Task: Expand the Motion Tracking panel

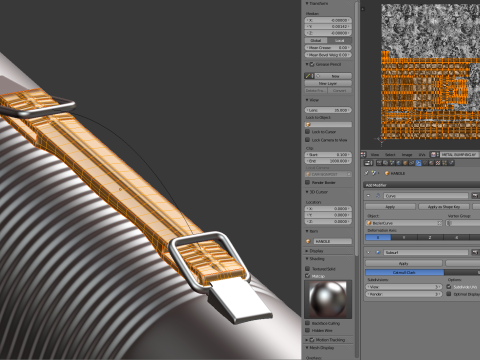Action: (x=307, y=340)
